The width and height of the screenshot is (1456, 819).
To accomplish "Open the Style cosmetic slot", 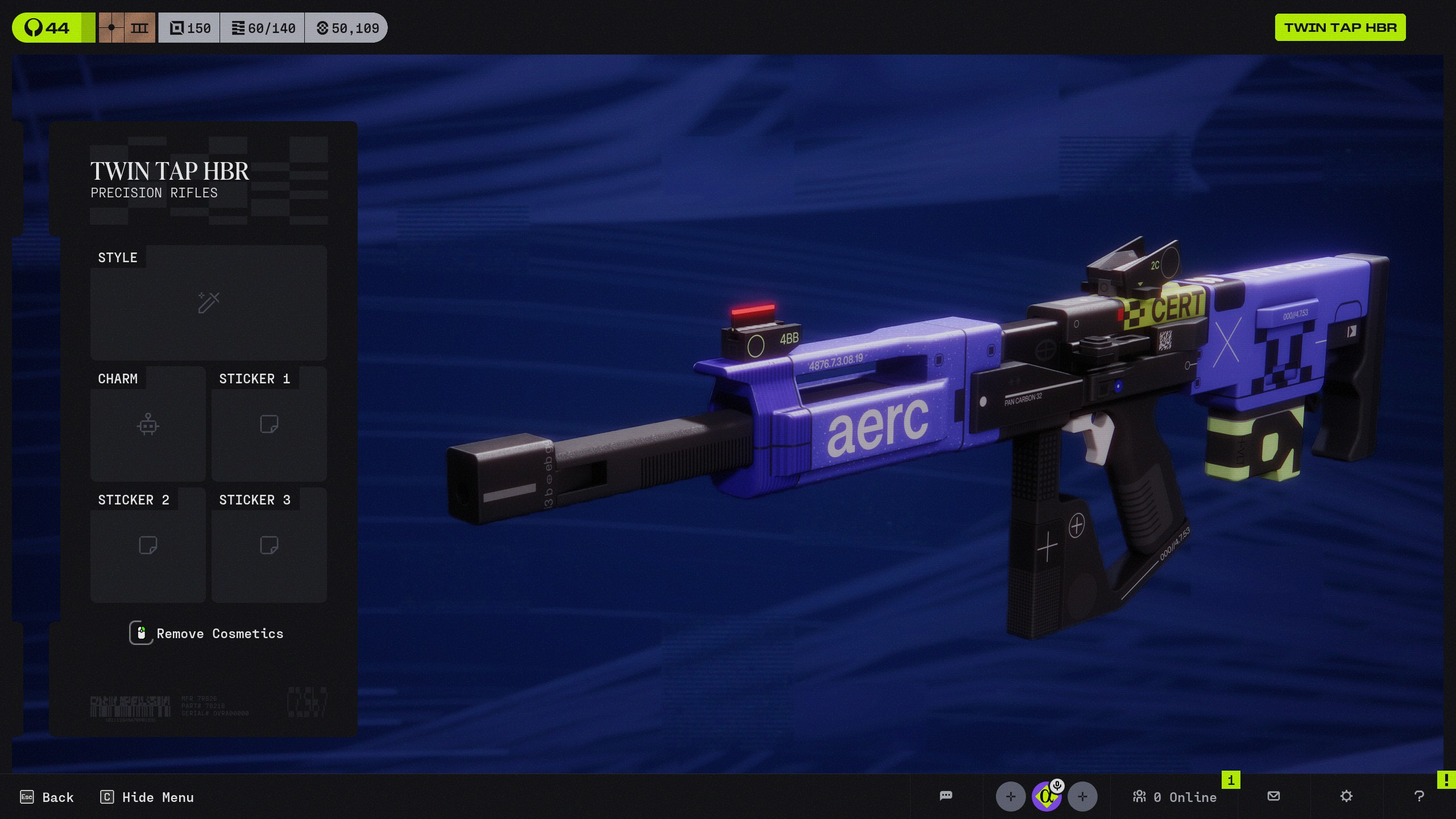I will click(208, 303).
